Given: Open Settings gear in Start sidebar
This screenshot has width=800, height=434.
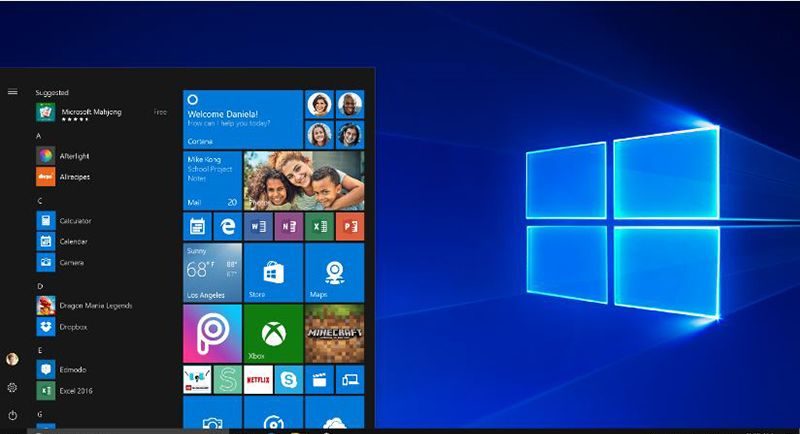Looking at the screenshot, I should [12, 387].
